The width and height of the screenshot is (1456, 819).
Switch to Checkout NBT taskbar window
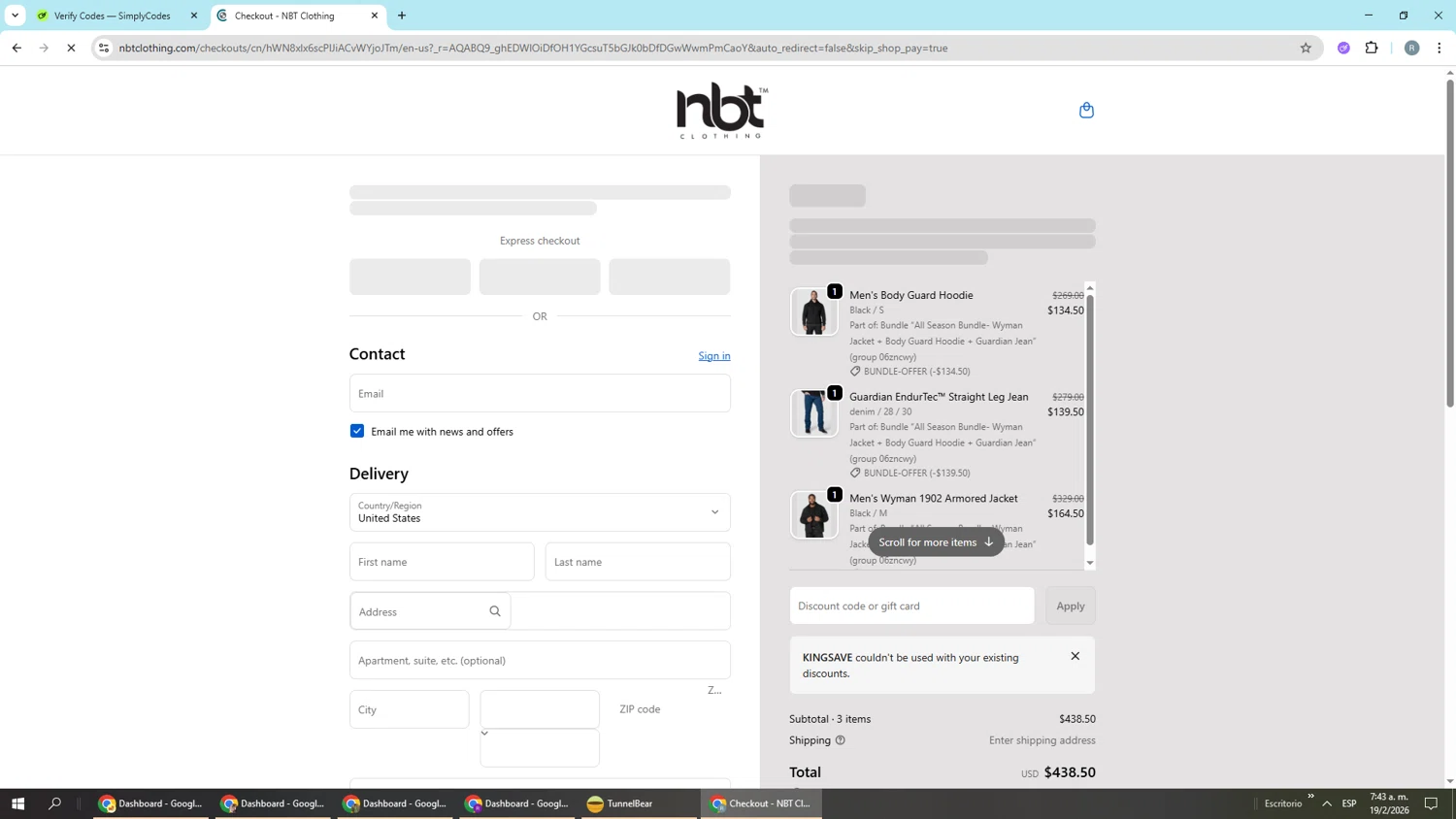point(761,803)
